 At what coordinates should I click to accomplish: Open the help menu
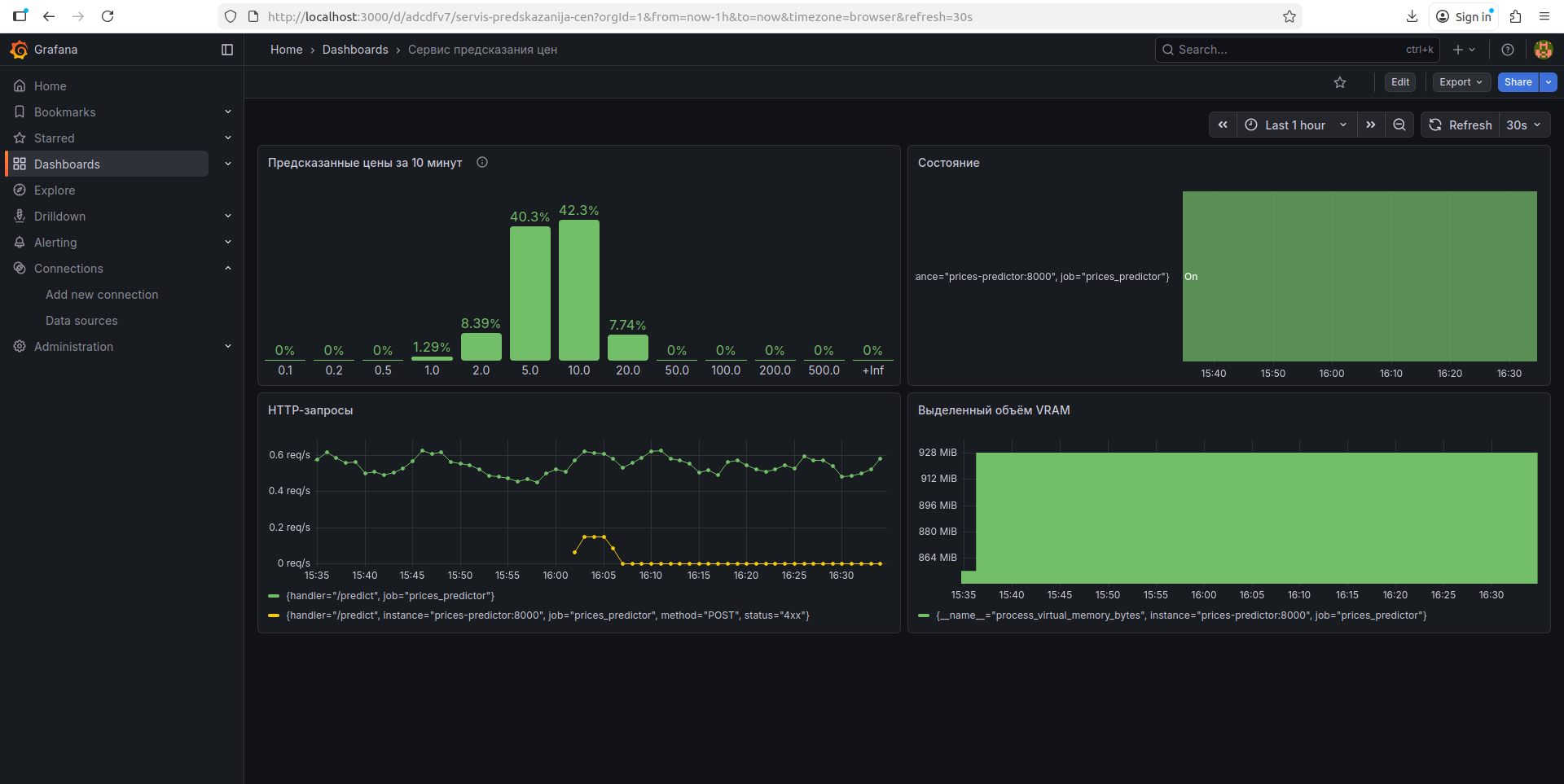1508,49
